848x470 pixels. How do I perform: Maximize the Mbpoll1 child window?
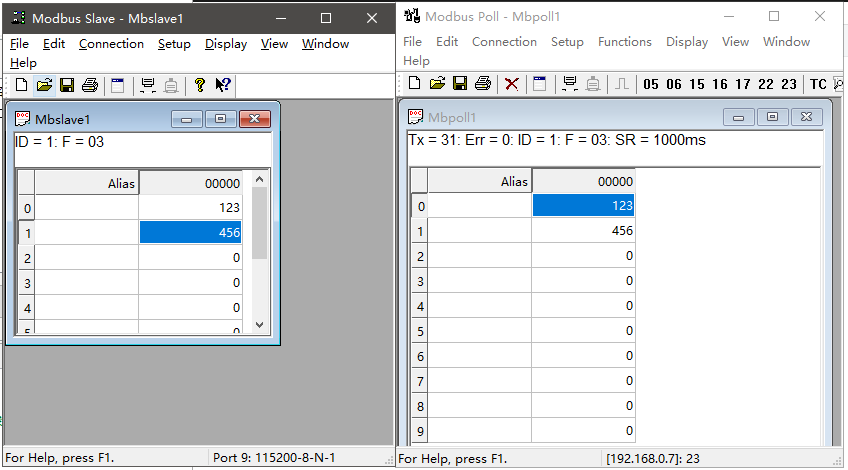coord(771,117)
